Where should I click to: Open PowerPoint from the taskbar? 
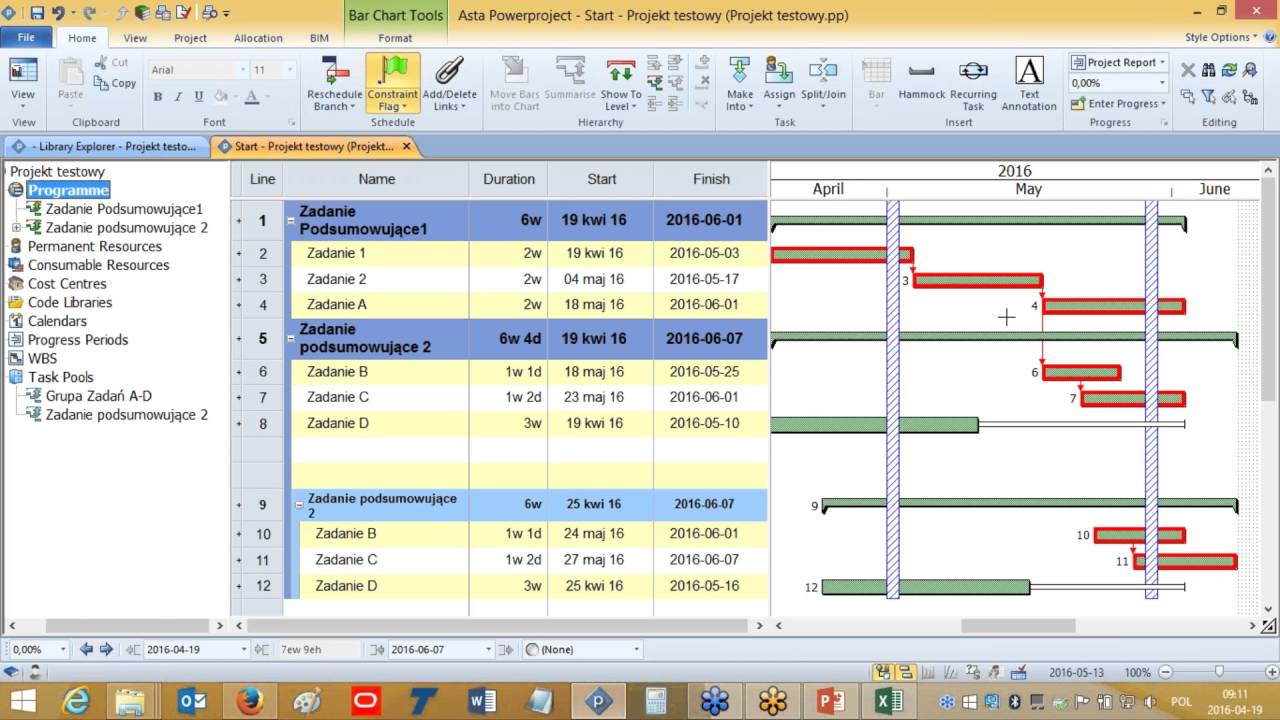pyautogui.click(x=831, y=700)
